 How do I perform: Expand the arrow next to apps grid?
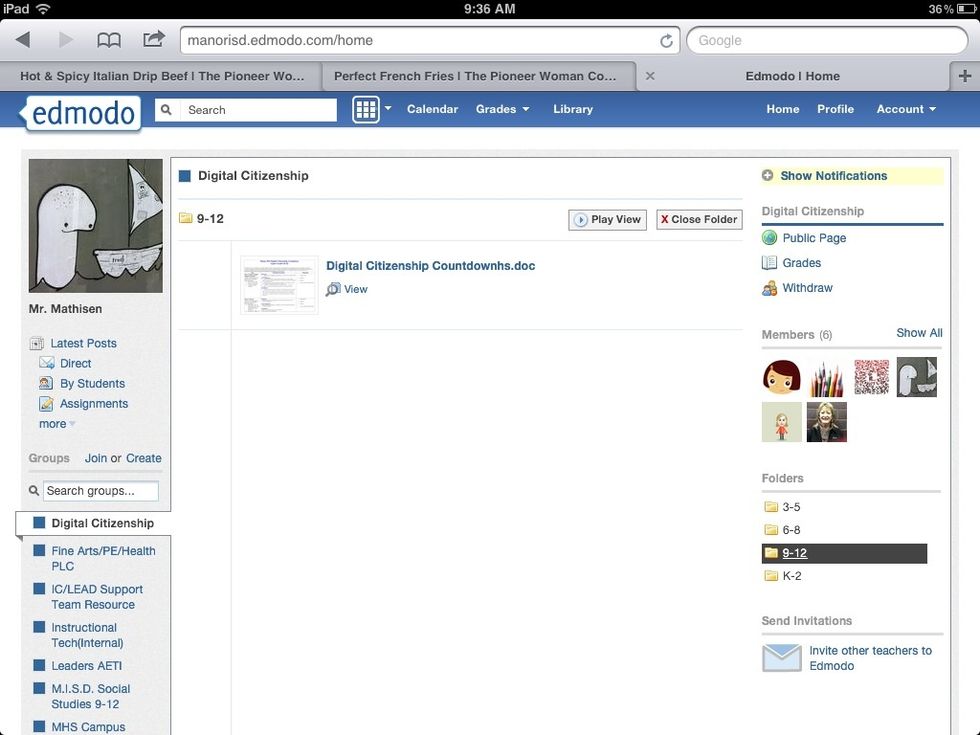point(388,108)
